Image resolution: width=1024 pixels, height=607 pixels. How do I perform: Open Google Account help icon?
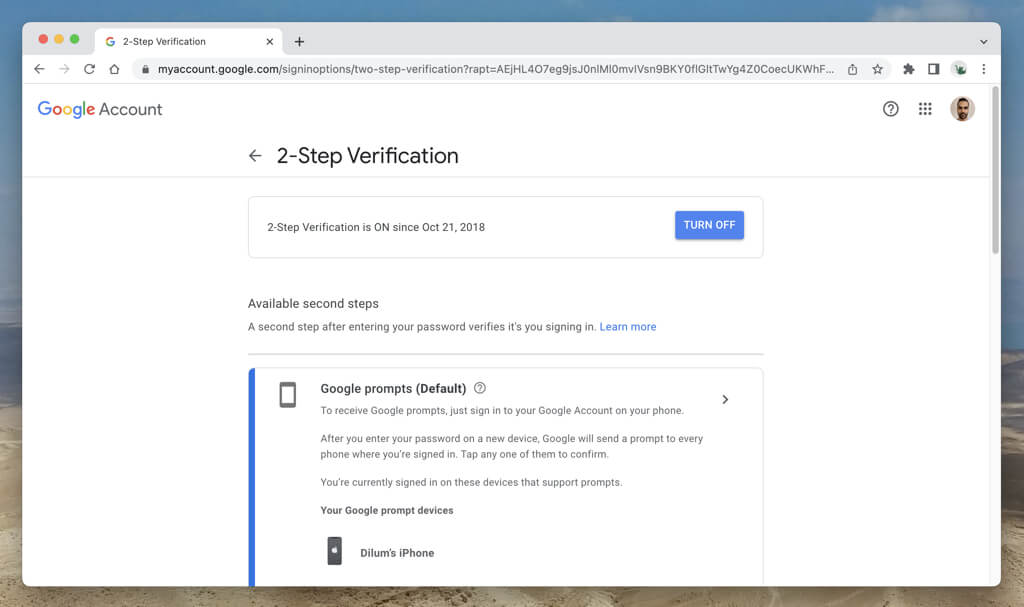coord(891,109)
